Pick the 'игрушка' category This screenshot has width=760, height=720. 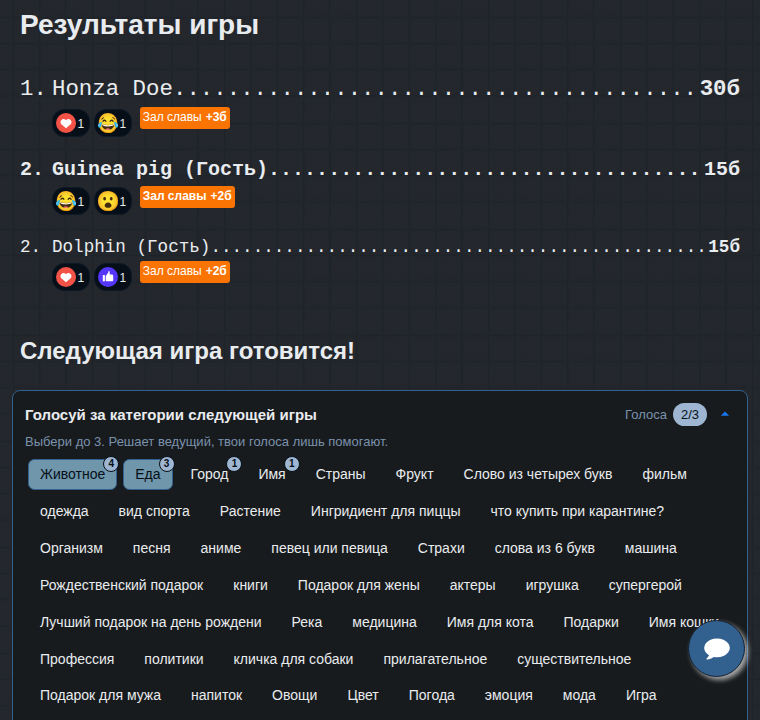(x=552, y=585)
